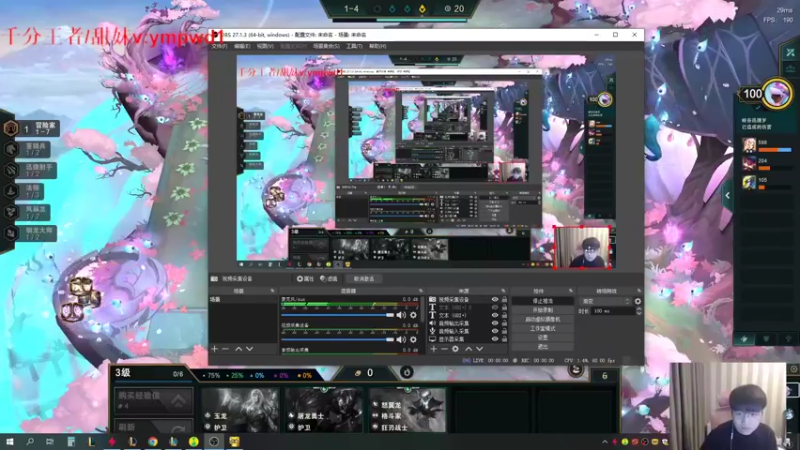Lock the video capture device source

click(x=504, y=299)
